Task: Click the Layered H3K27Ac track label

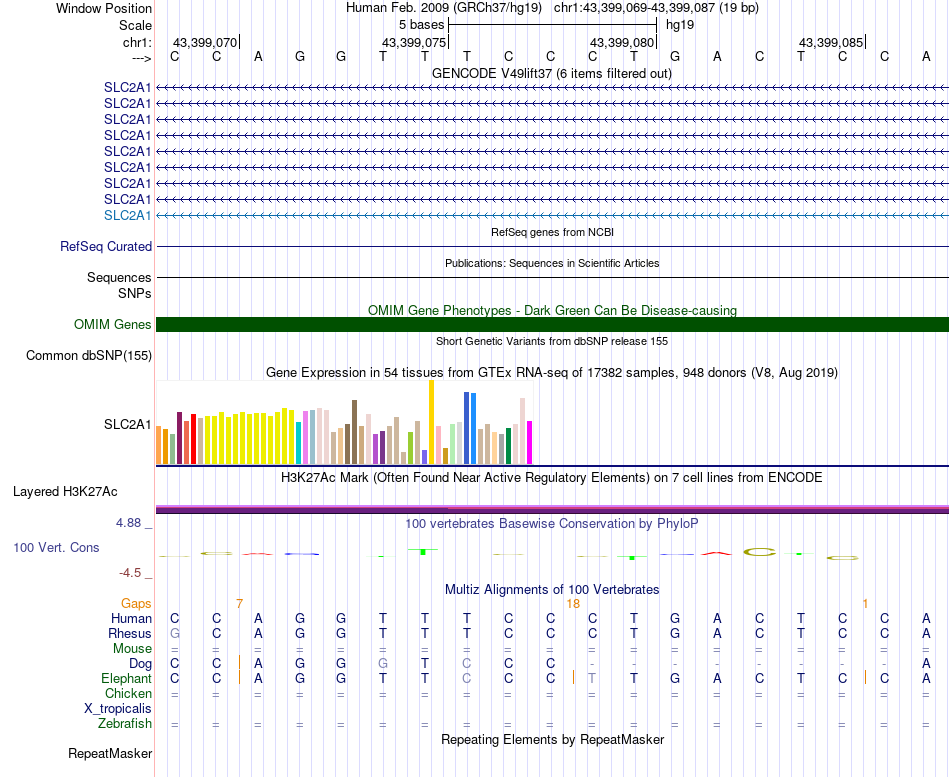Action: pos(65,492)
